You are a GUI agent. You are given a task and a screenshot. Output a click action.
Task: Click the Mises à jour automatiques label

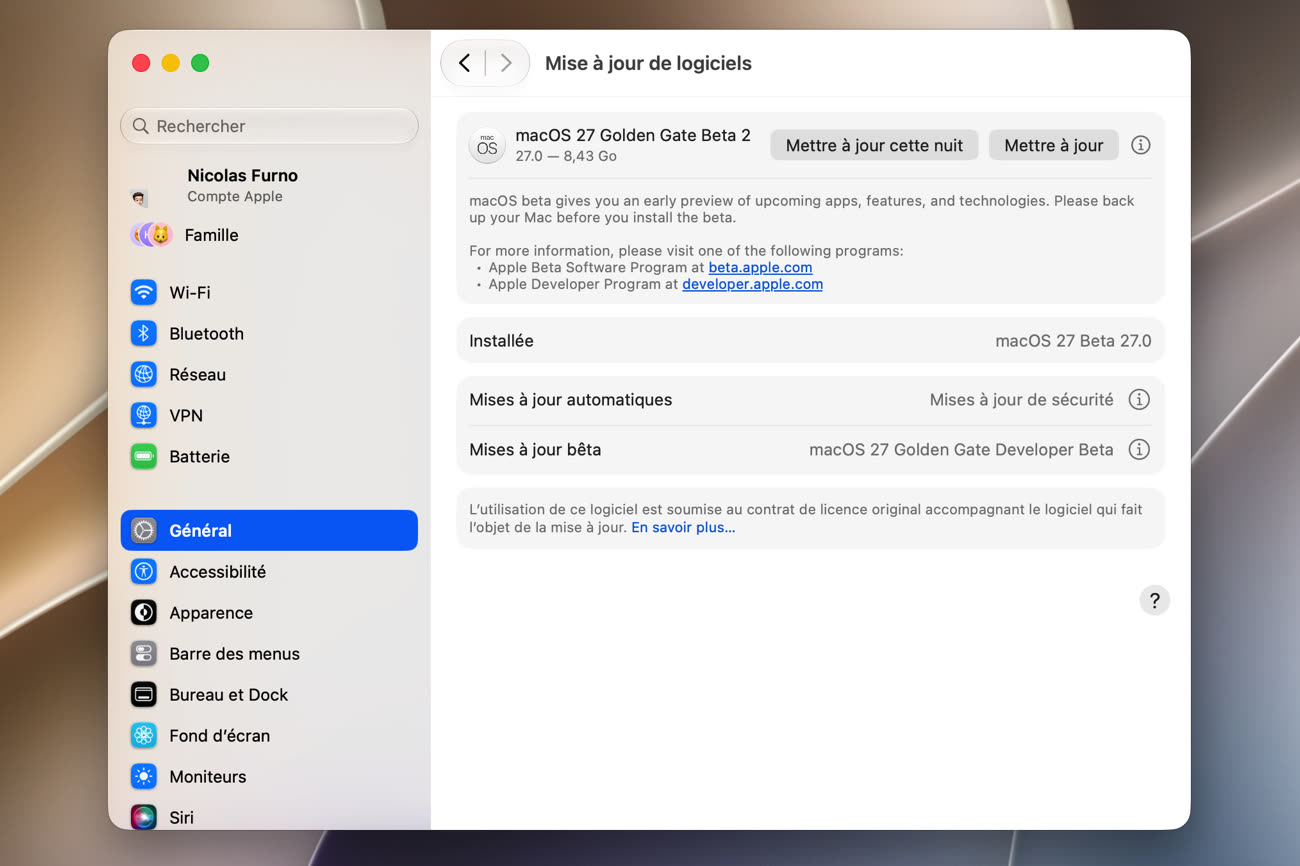pos(571,399)
